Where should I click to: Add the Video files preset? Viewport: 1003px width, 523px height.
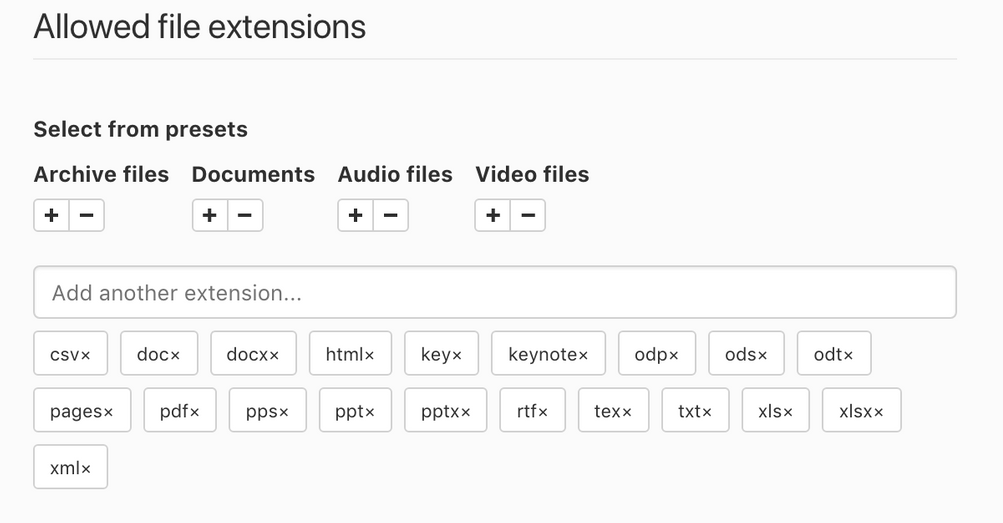(x=493, y=215)
